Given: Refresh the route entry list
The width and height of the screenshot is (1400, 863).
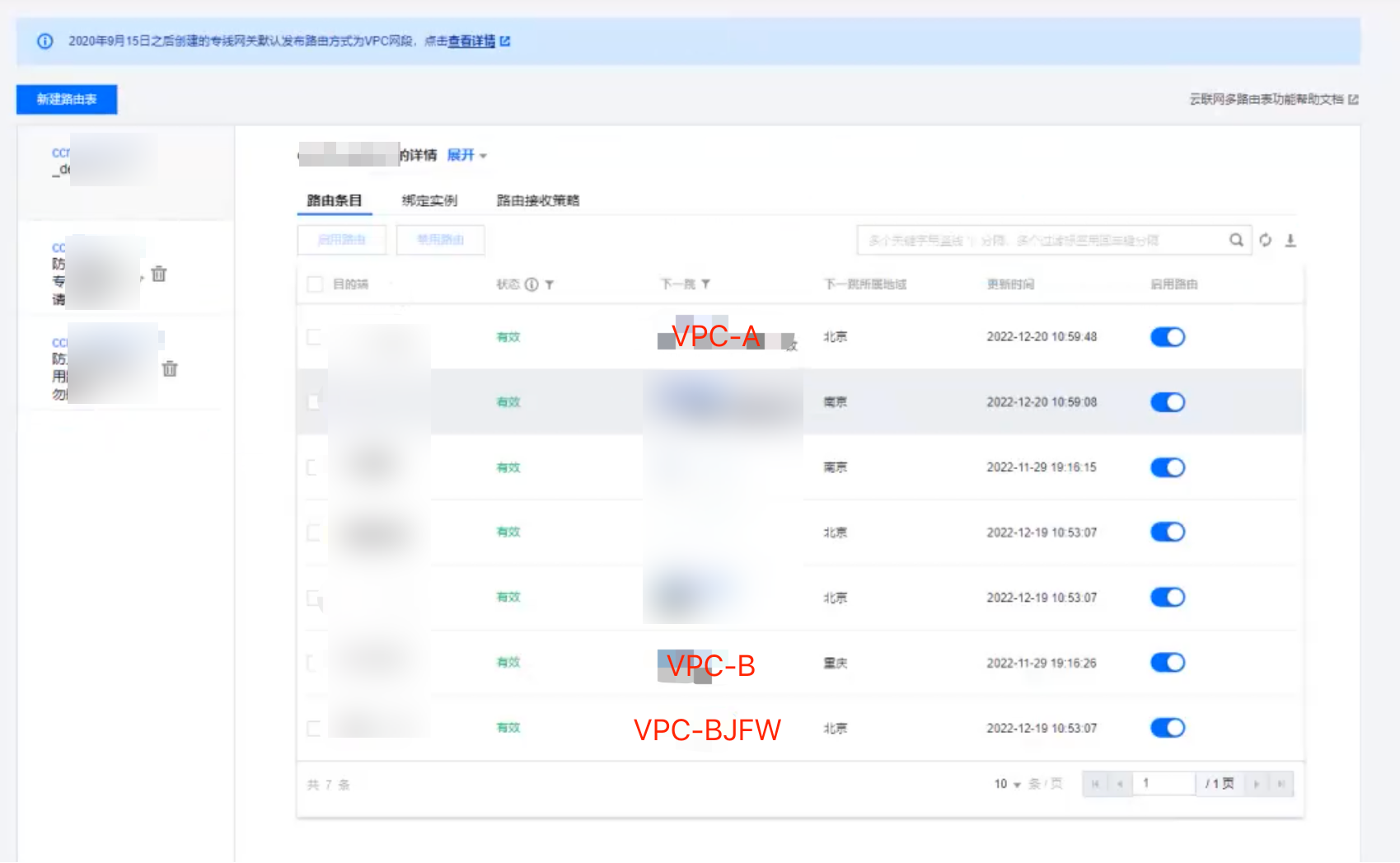Looking at the screenshot, I should [1266, 240].
